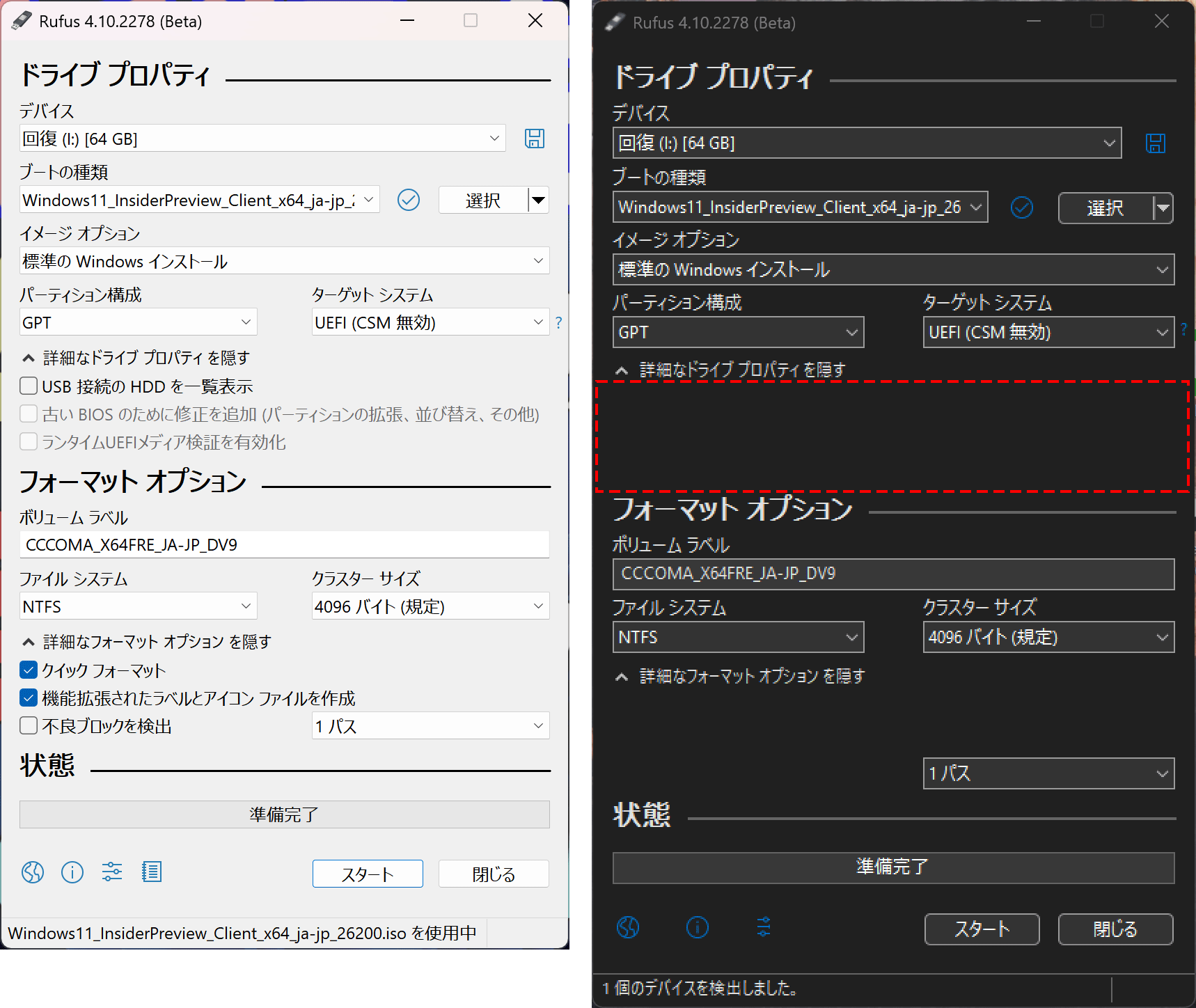The height and width of the screenshot is (1008, 1196).
Task: Open the NTFS file system dropdown in the light window
Action: pos(139,606)
